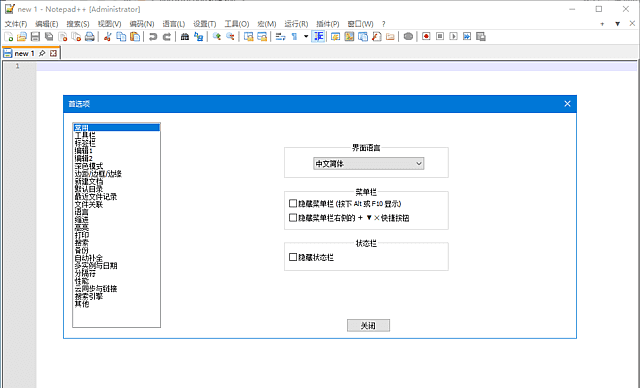
Task: Click the Replace toolbar icon
Action: (198, 37)
